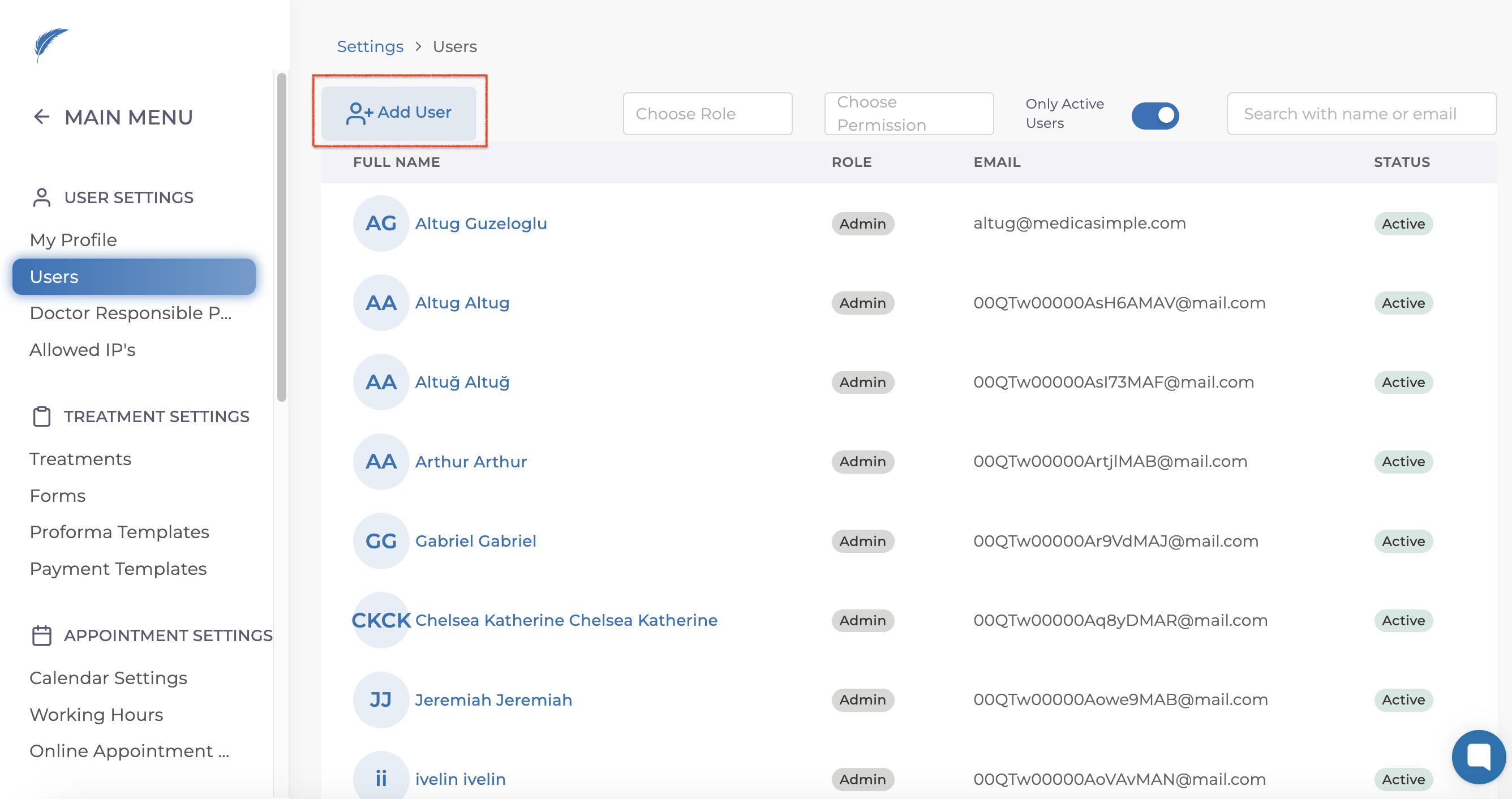Viewport: 1512px width, 799px height.
Task: Open the Choose Permission dropdown
Action: [908, 114]
